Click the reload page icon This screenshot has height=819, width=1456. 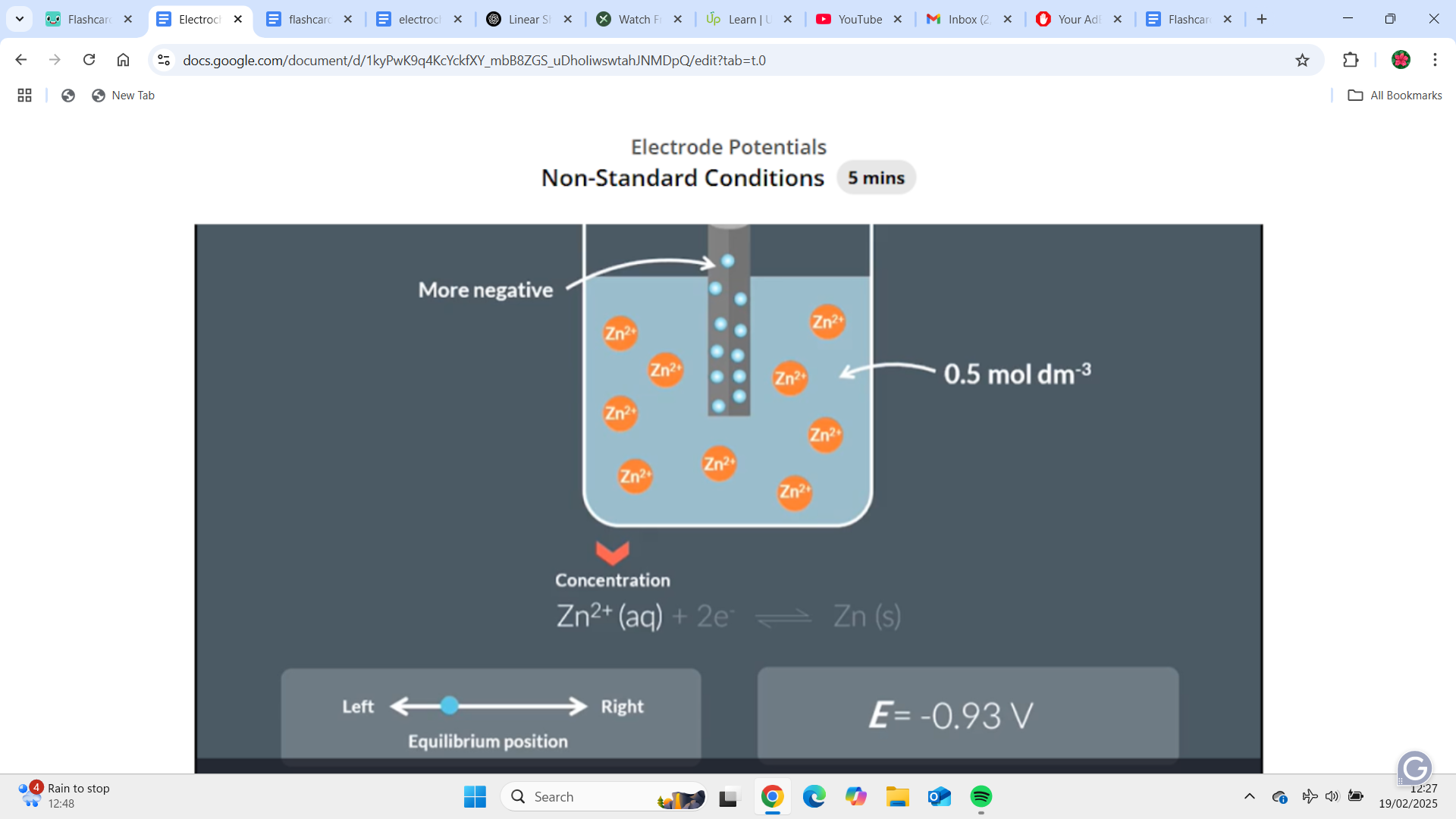[x=90, y=60]
